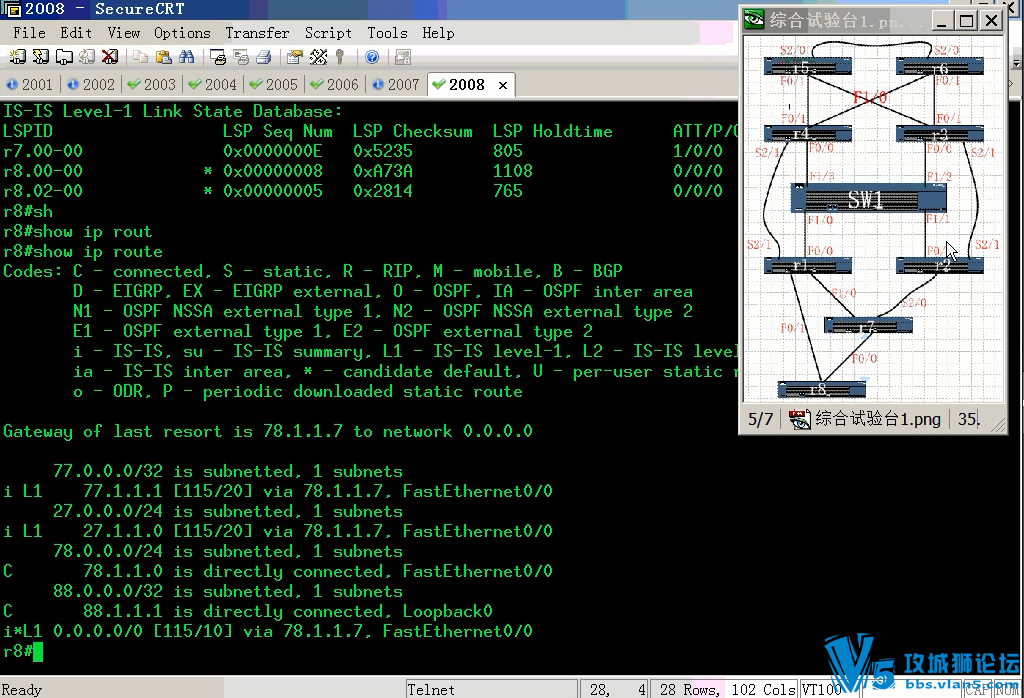Open Help with the blue question mark icon
The height and width of the screenshot is (698, 1024).
[371, 58]
